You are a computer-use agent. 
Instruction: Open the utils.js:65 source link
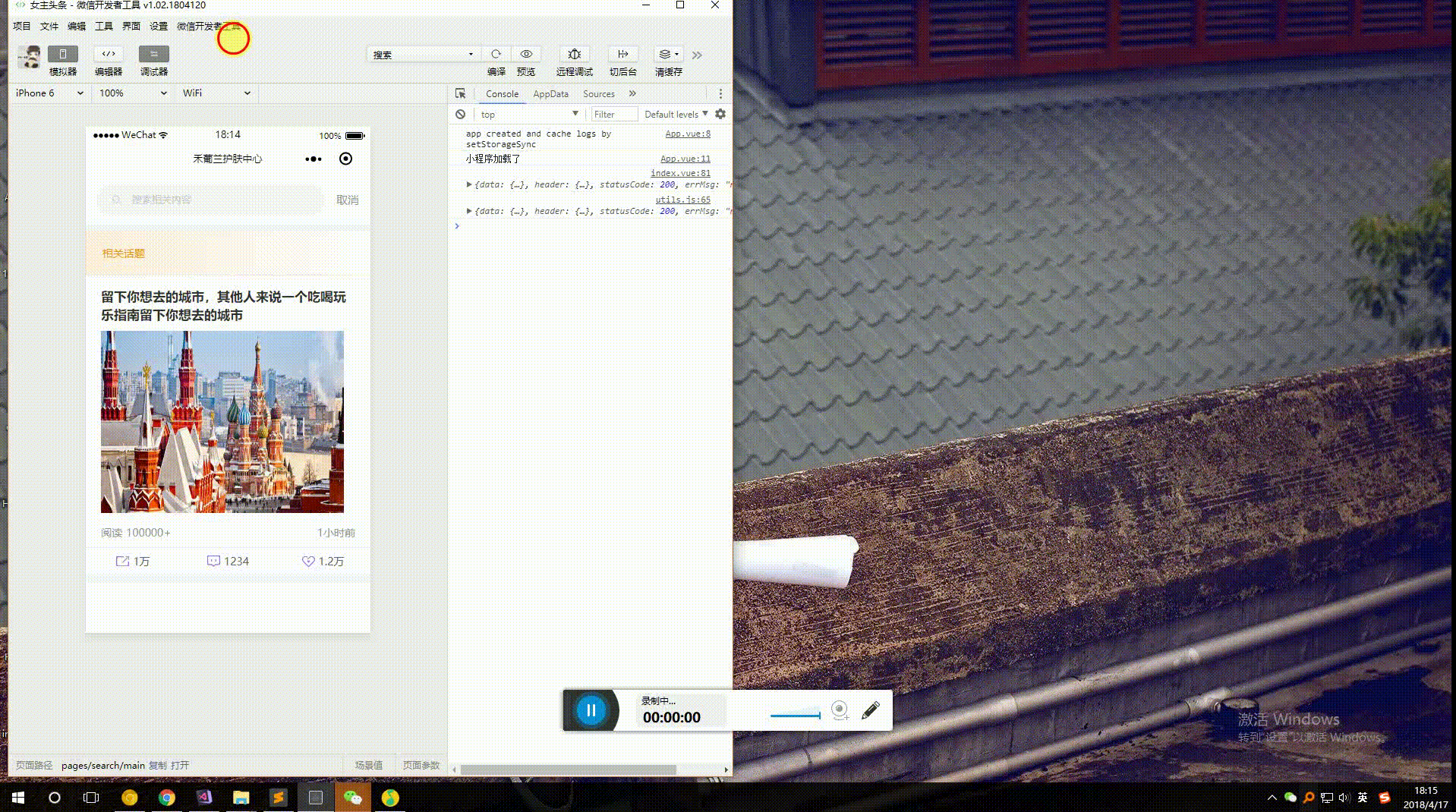click(683, 200)
